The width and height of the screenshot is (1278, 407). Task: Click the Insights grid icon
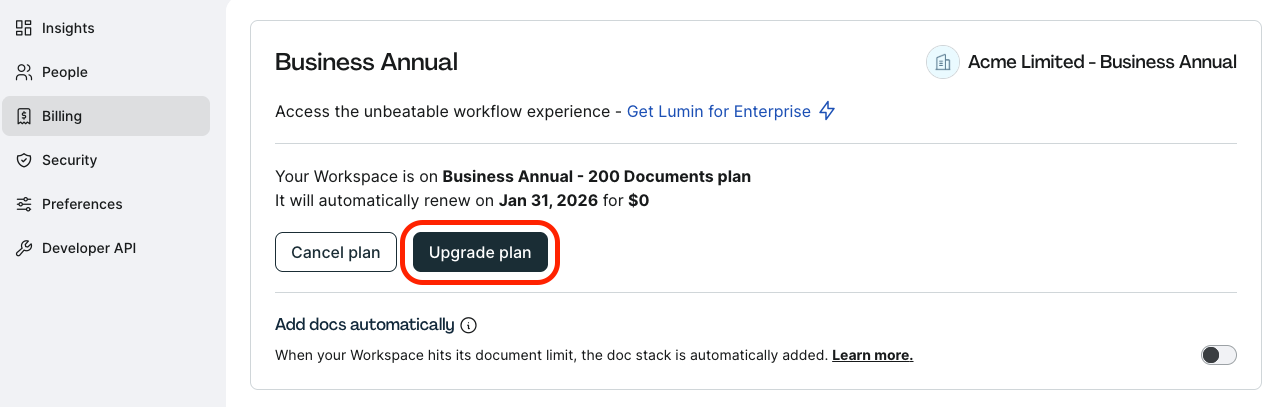(x=24, y=28)
